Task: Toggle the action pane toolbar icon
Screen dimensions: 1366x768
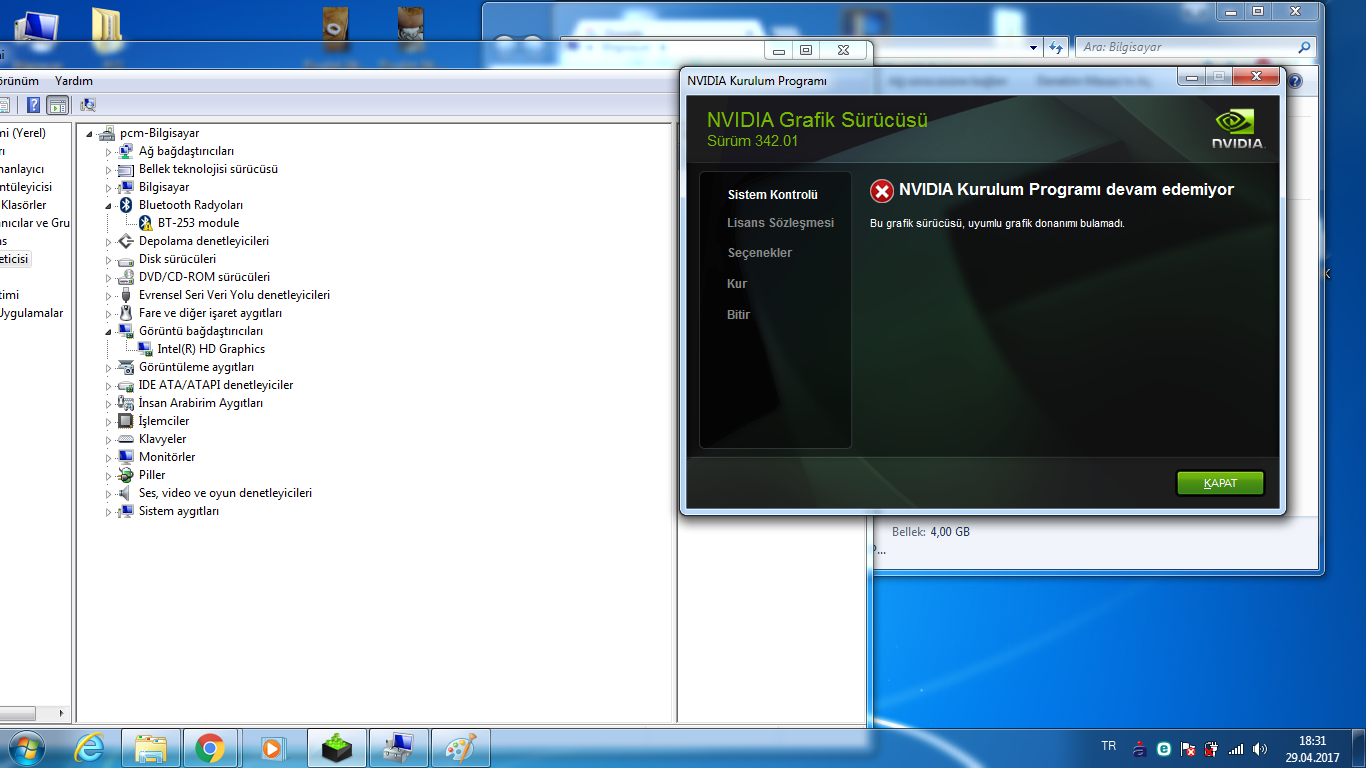Action: tap(57, 105)
